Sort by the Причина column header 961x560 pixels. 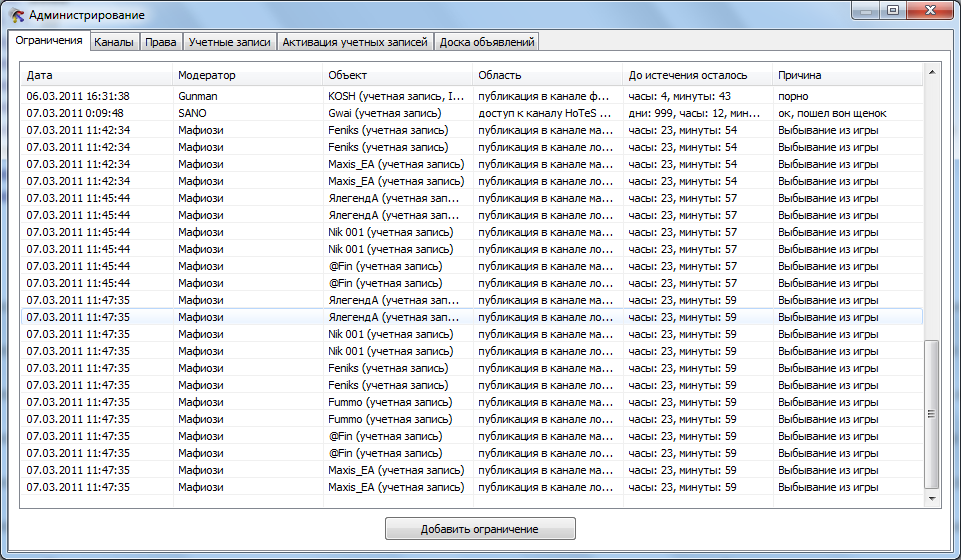(846, 76)
